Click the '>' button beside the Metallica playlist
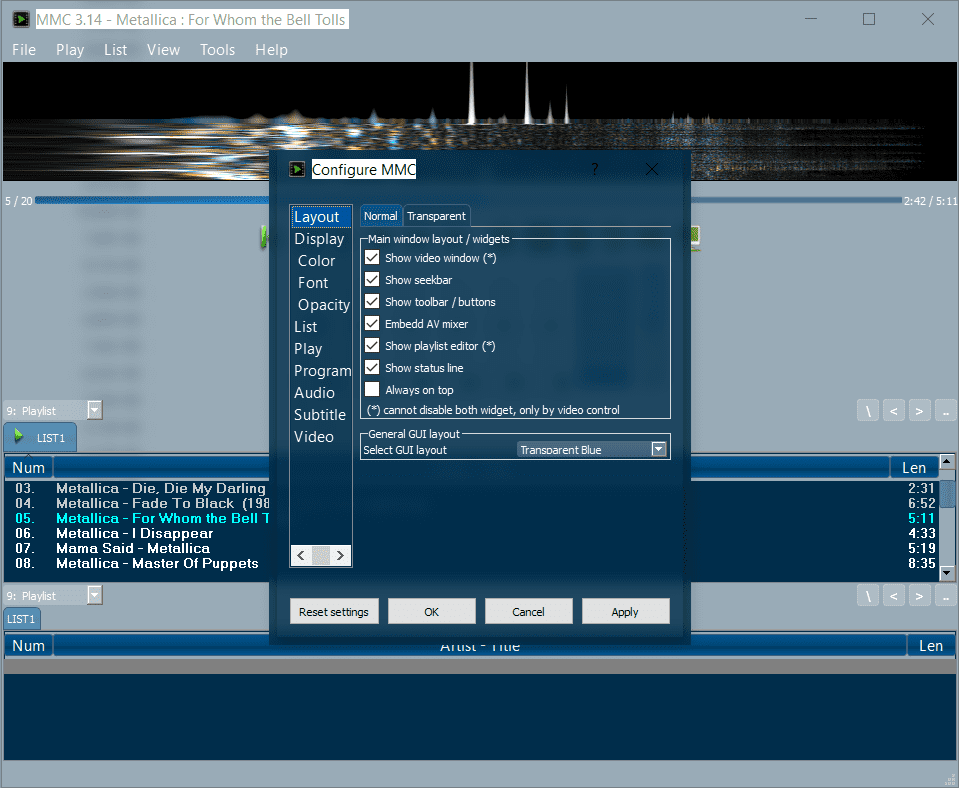Viewport: 959px width, 788px height. (x=919, y=411)
